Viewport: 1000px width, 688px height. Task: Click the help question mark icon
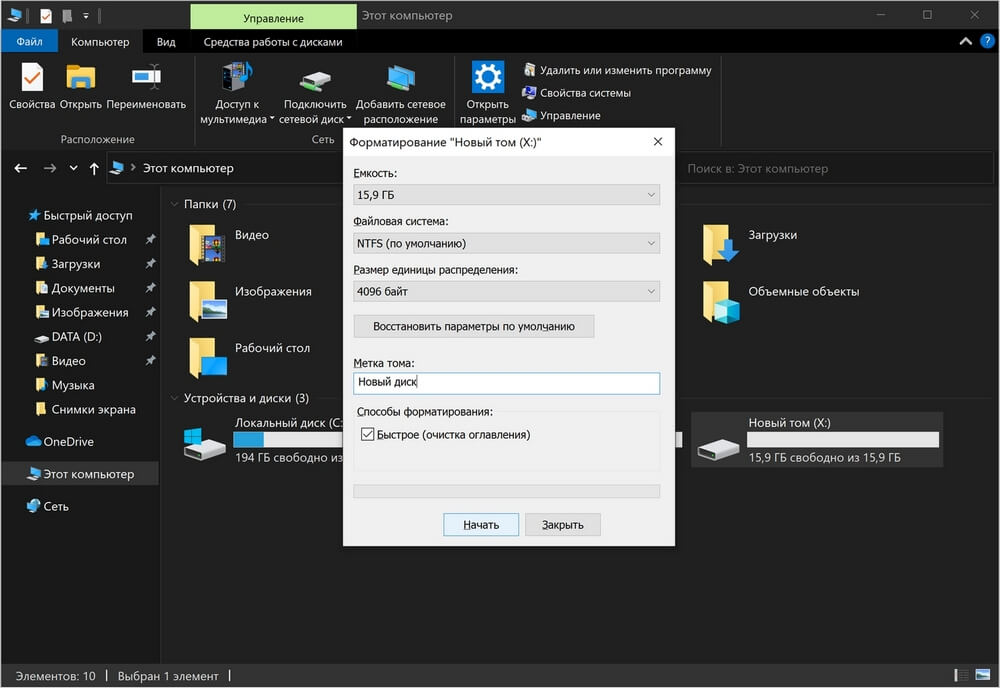tap(987, 42)
